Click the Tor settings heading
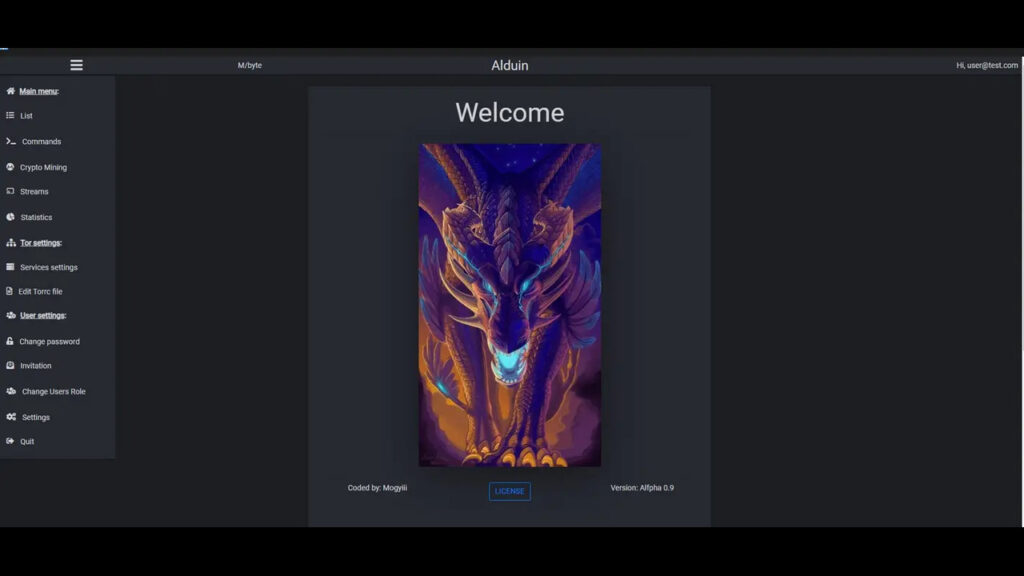 click(x=40, y=242)
